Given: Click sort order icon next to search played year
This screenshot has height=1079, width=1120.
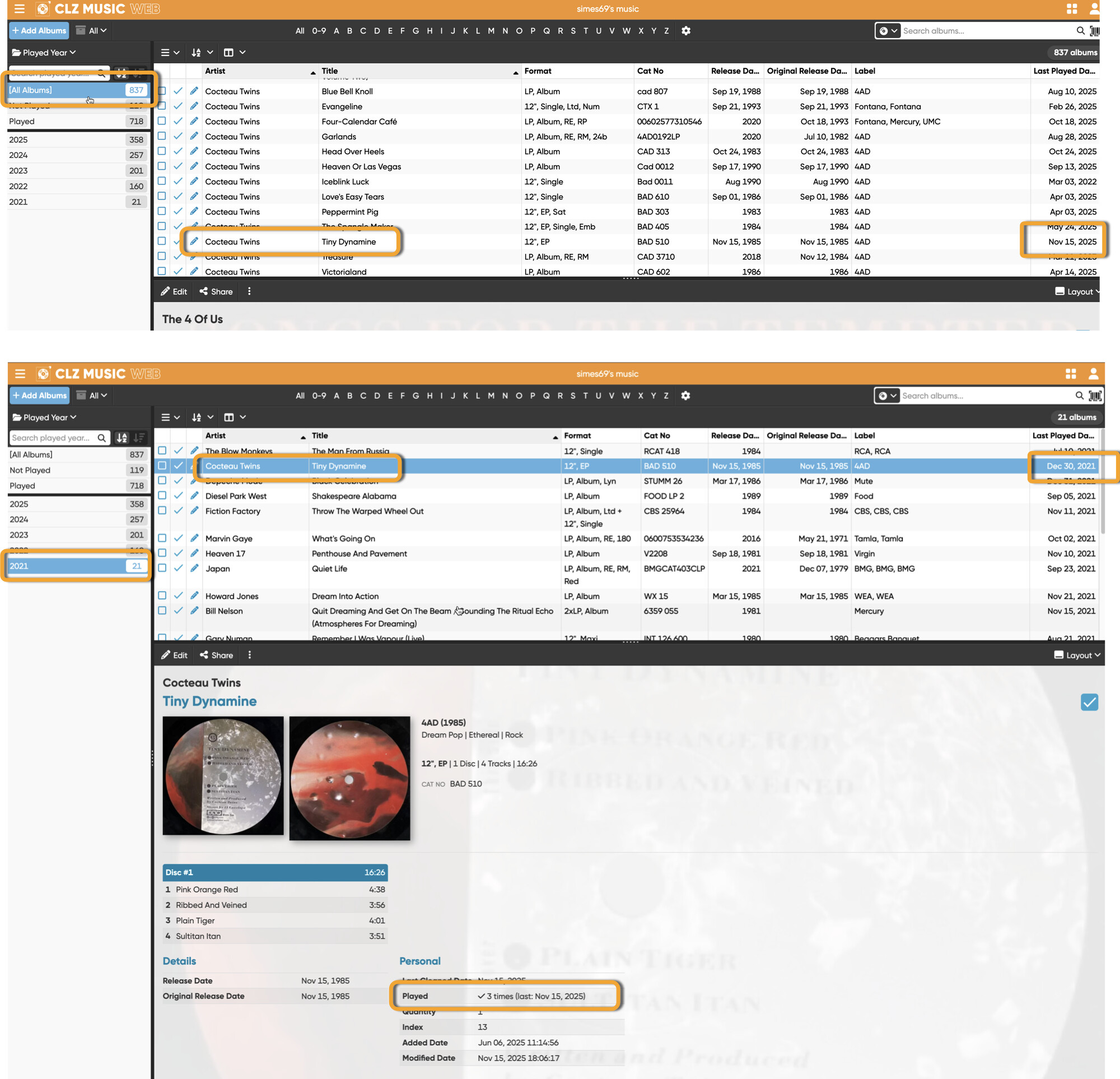Looking at the screenshot, I should [122, 438].
